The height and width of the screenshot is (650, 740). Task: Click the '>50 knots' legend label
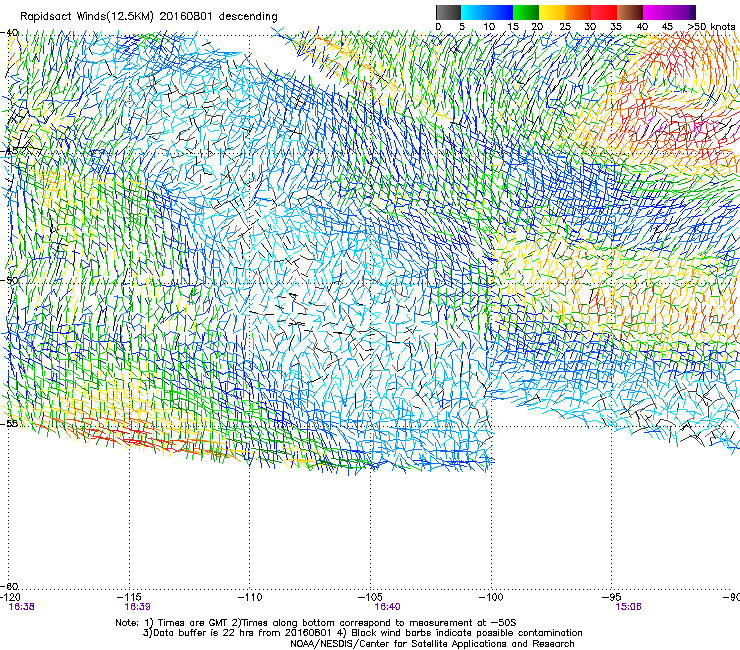[711, 26]
